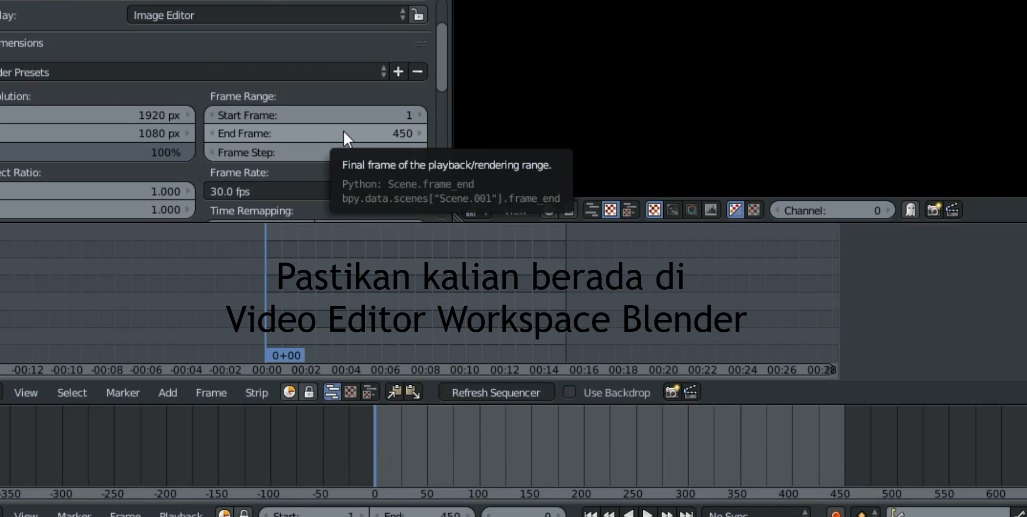The width and height of the screenshot is (1027, 517).
Task: Click the 00:10 label on sequencer ruler
Action: [x=464, y=370]
